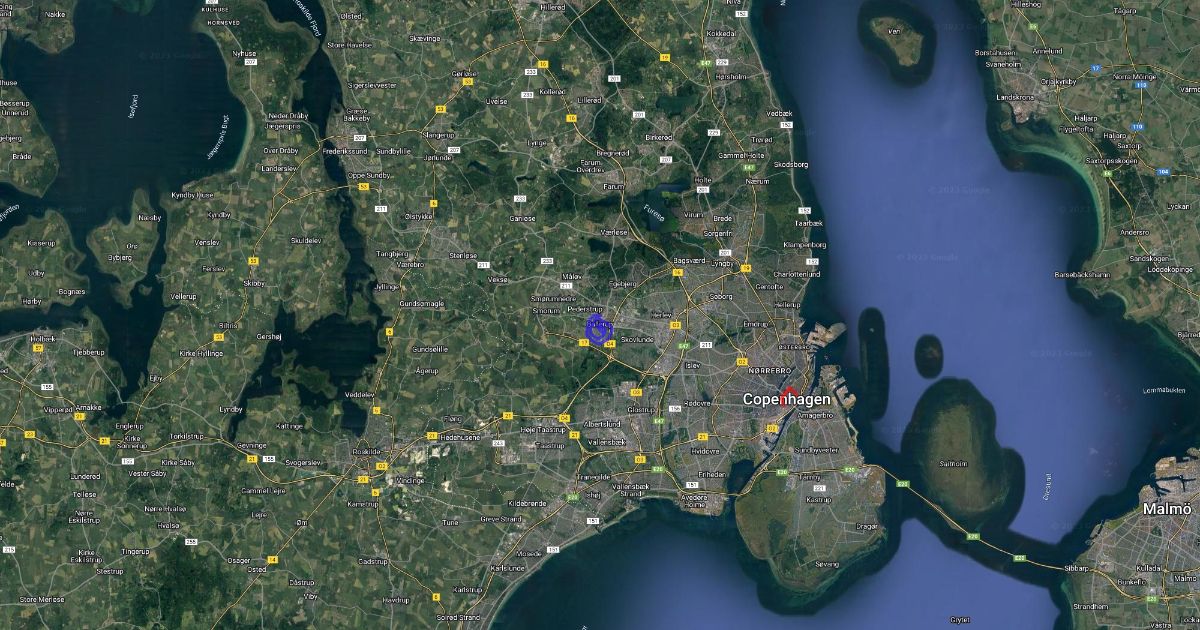Click the red location marker on Copenhagen
The width and height of the screenshot is (1200, 630).
789,393
